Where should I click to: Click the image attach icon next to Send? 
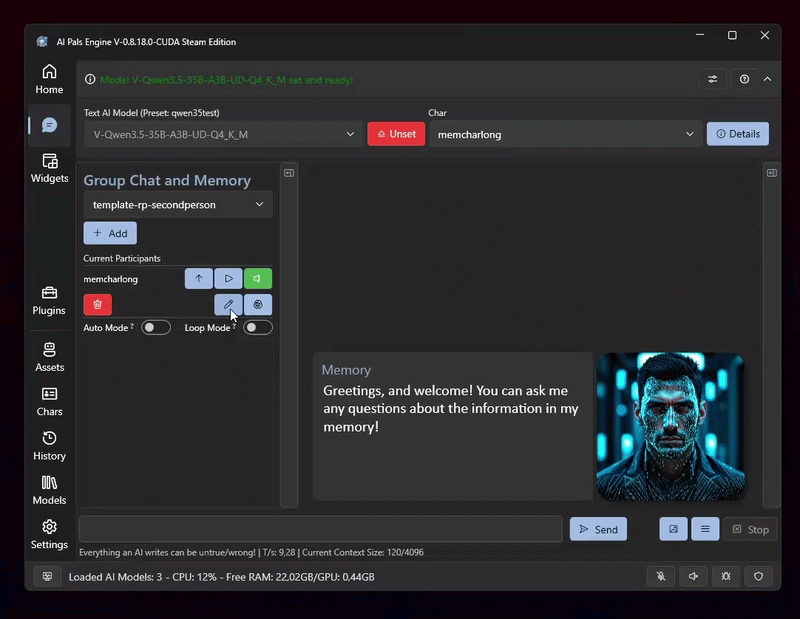pos(673,529)
